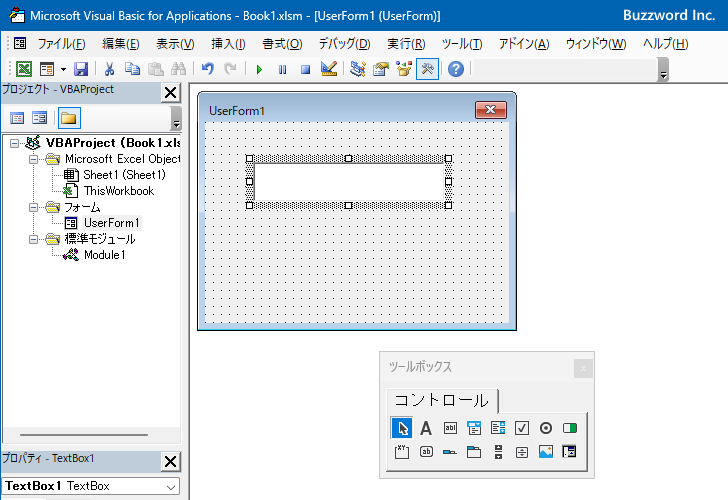Click the form control-menu icon in the menu bar
Screen dimensions: 728x500
pos(20,44)
